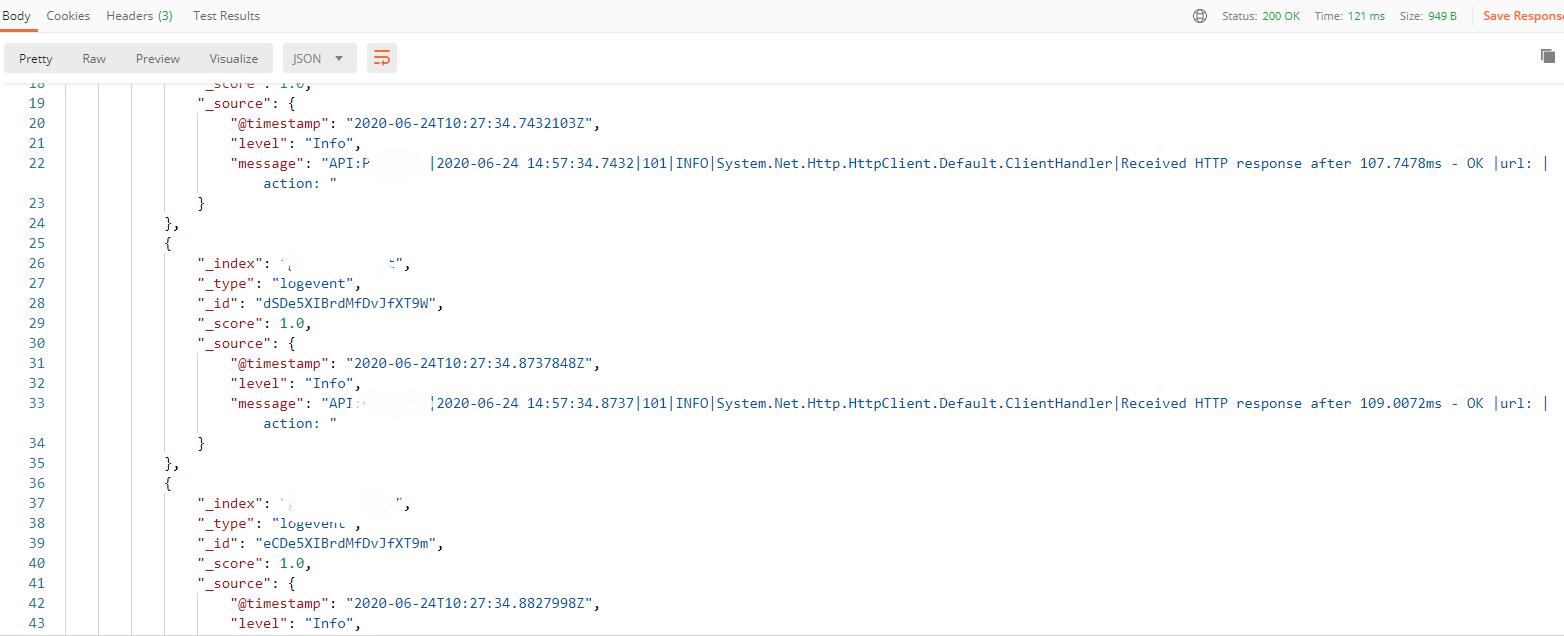Click the 949 B response size

click(1442, 16)
